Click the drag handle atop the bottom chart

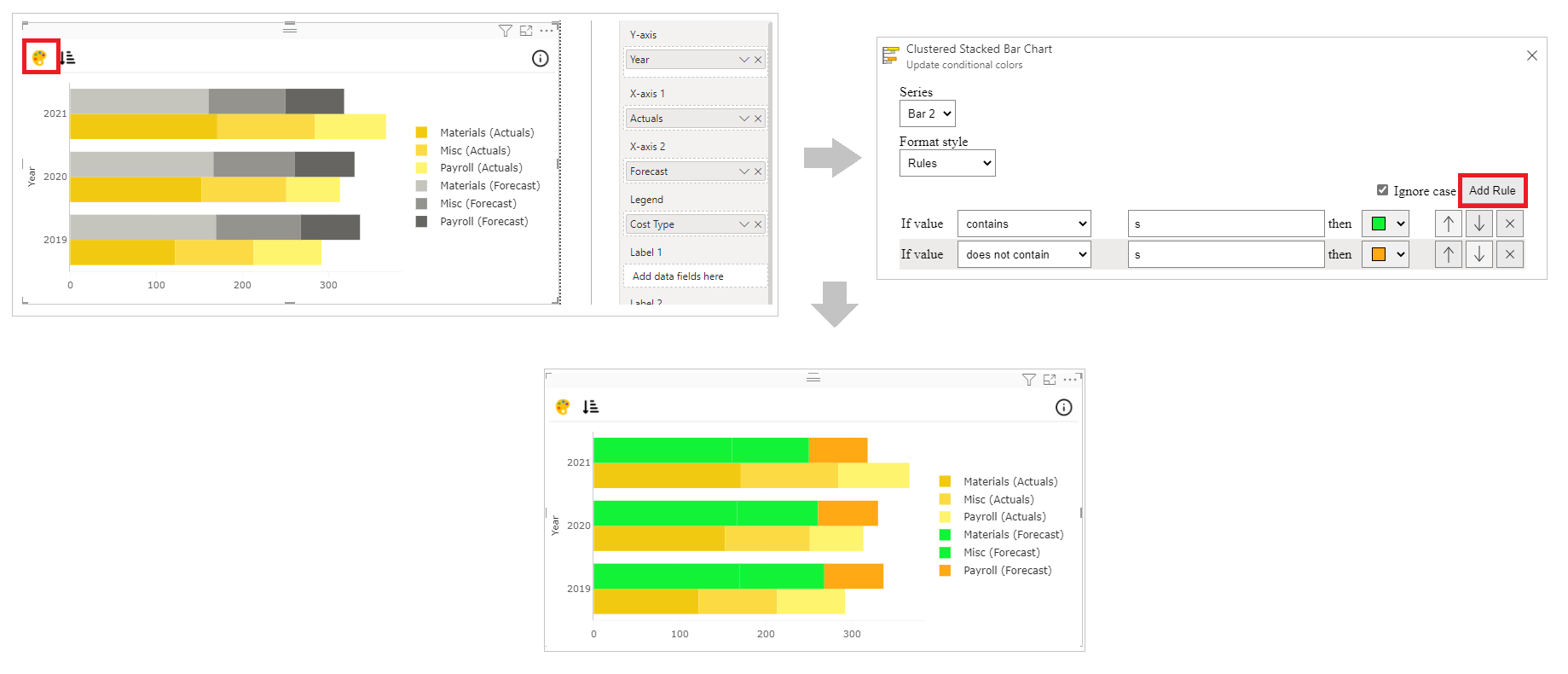coord(813,376)
